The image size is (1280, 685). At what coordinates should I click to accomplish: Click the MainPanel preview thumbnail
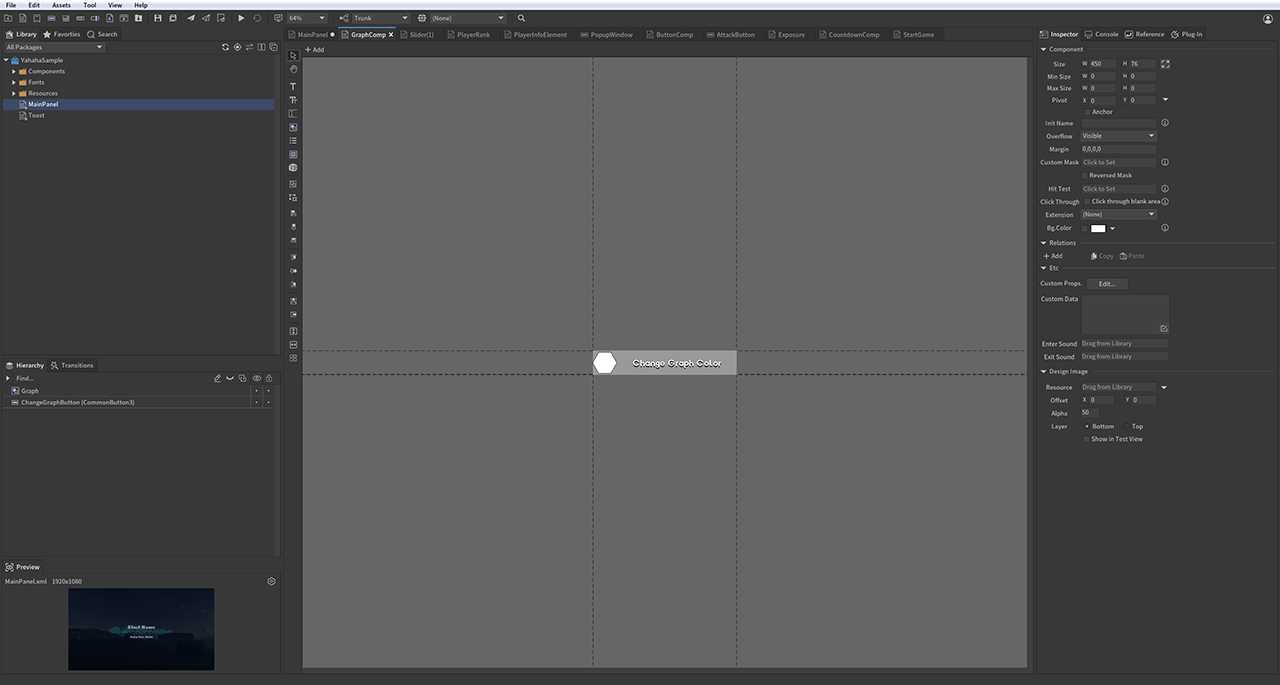click(x=141, y=628)
